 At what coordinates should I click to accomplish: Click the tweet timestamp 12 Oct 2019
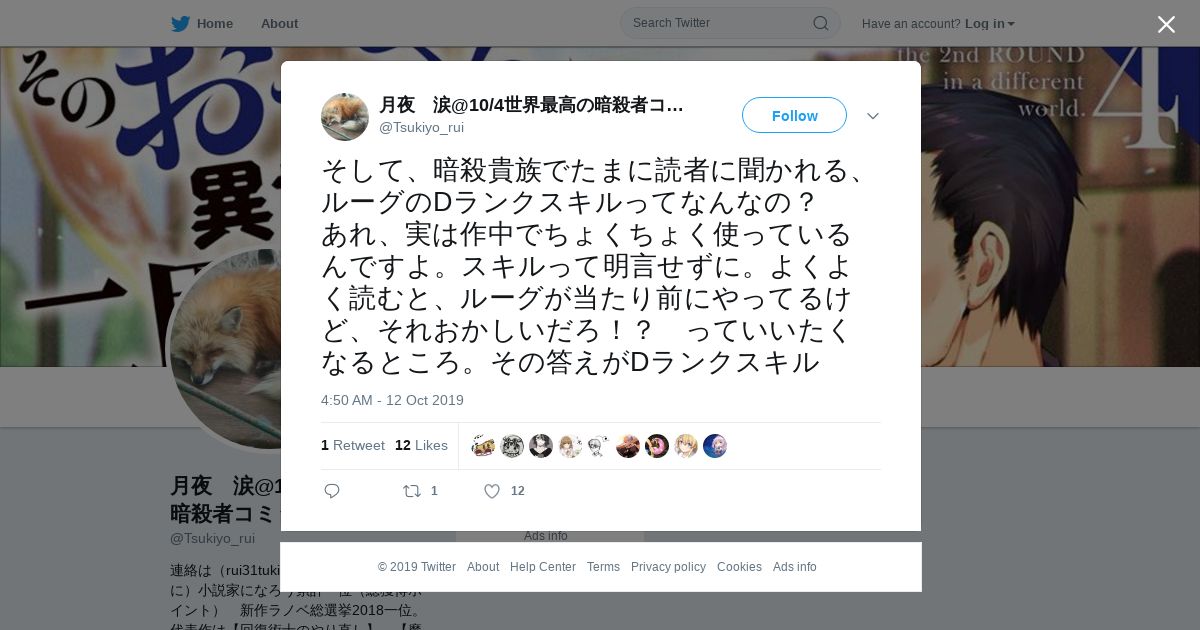[392, 400]
